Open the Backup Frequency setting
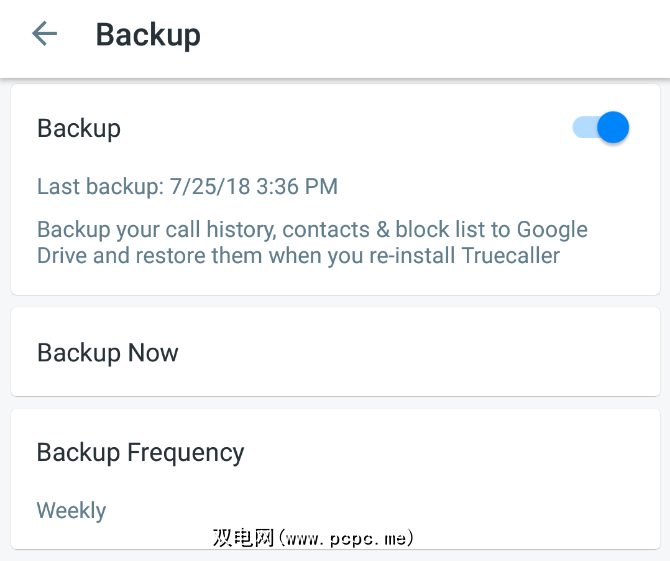670x561 pixels. (x=140, y=452)
